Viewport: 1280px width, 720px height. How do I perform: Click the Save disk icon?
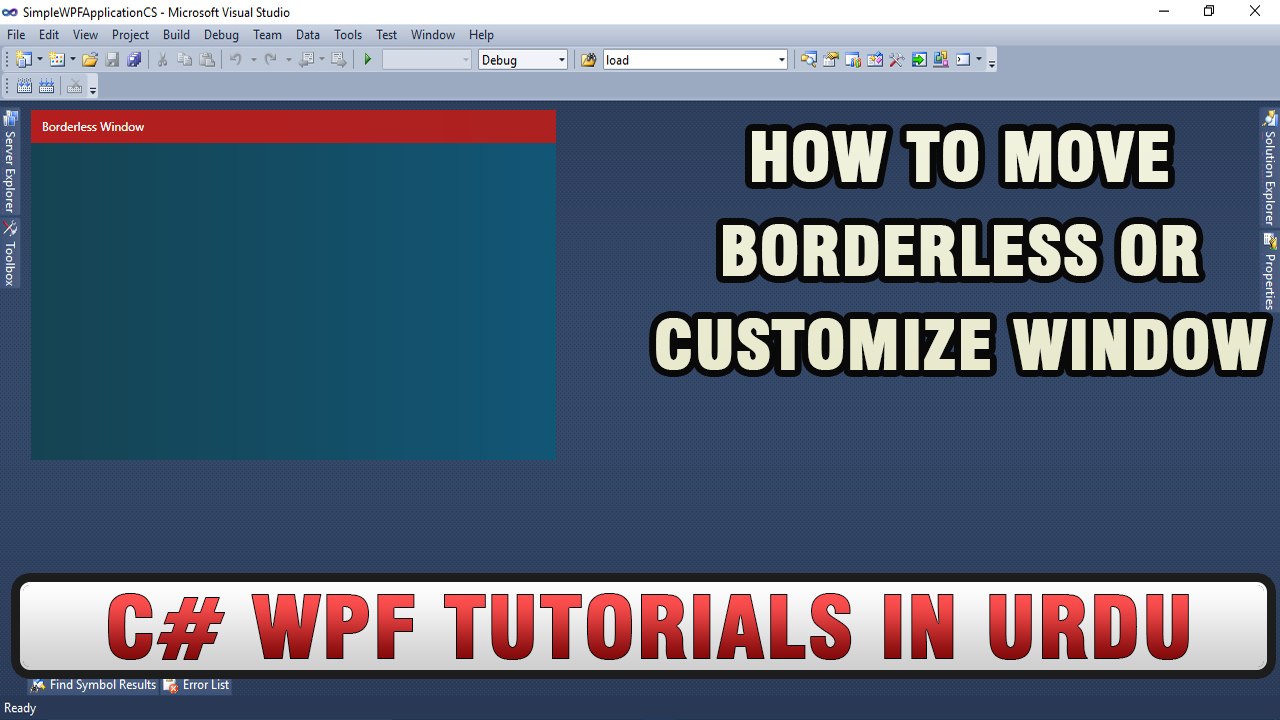coord(112,60)
